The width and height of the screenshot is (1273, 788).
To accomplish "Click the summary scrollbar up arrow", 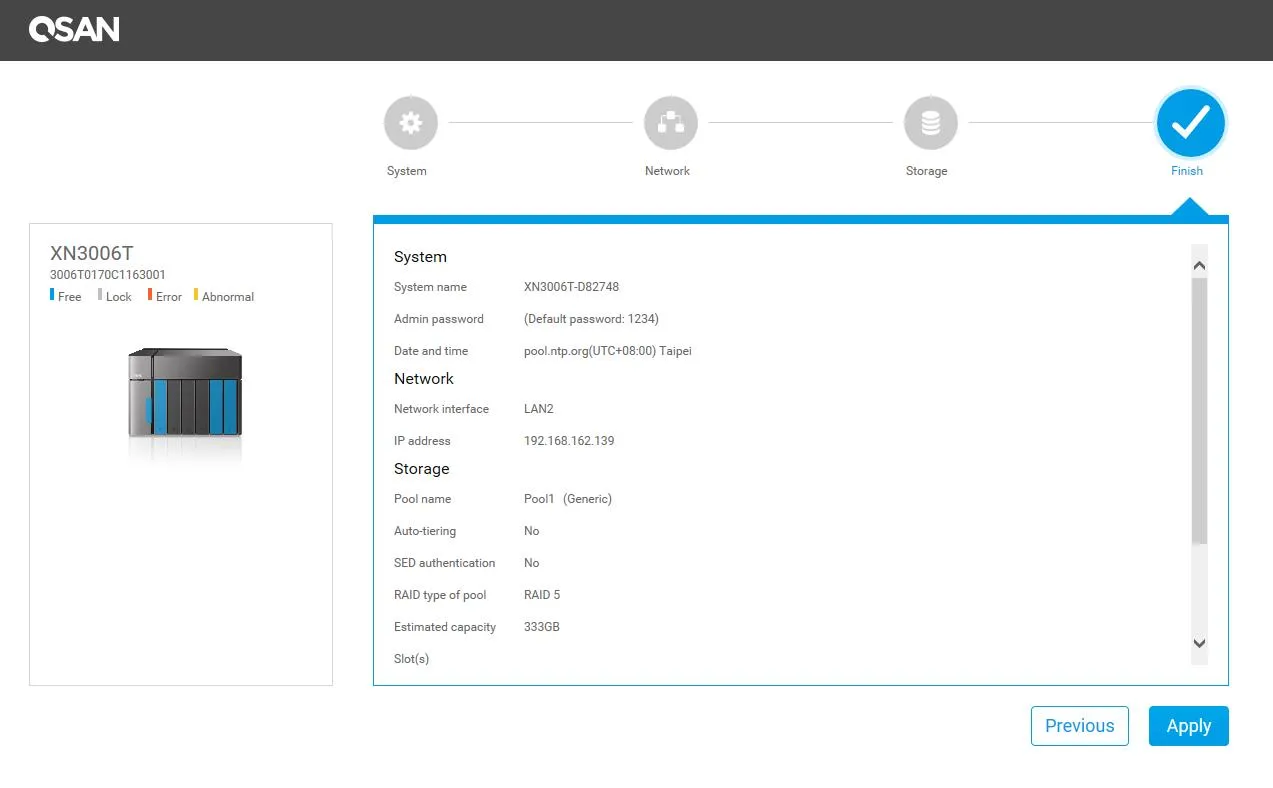I will [1200, 266].
